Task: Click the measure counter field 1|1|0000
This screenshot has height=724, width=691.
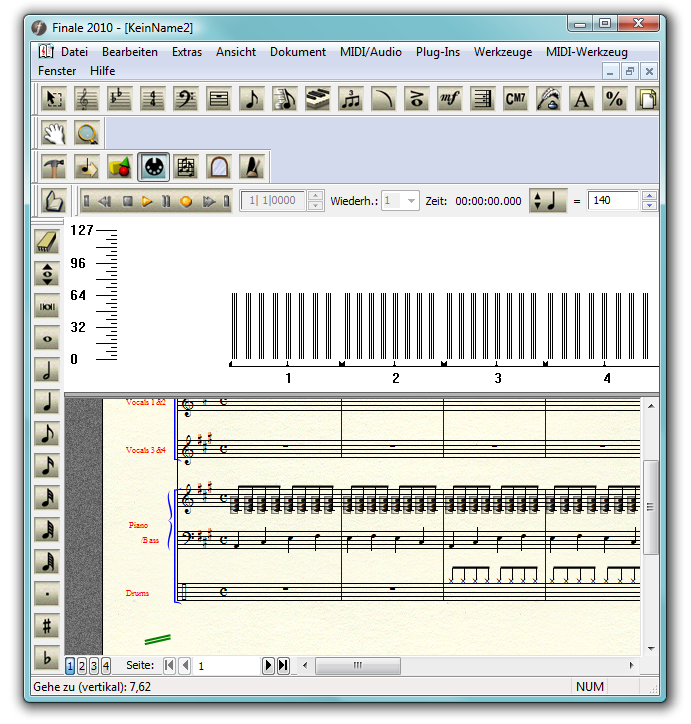Action: coord(273,200)
